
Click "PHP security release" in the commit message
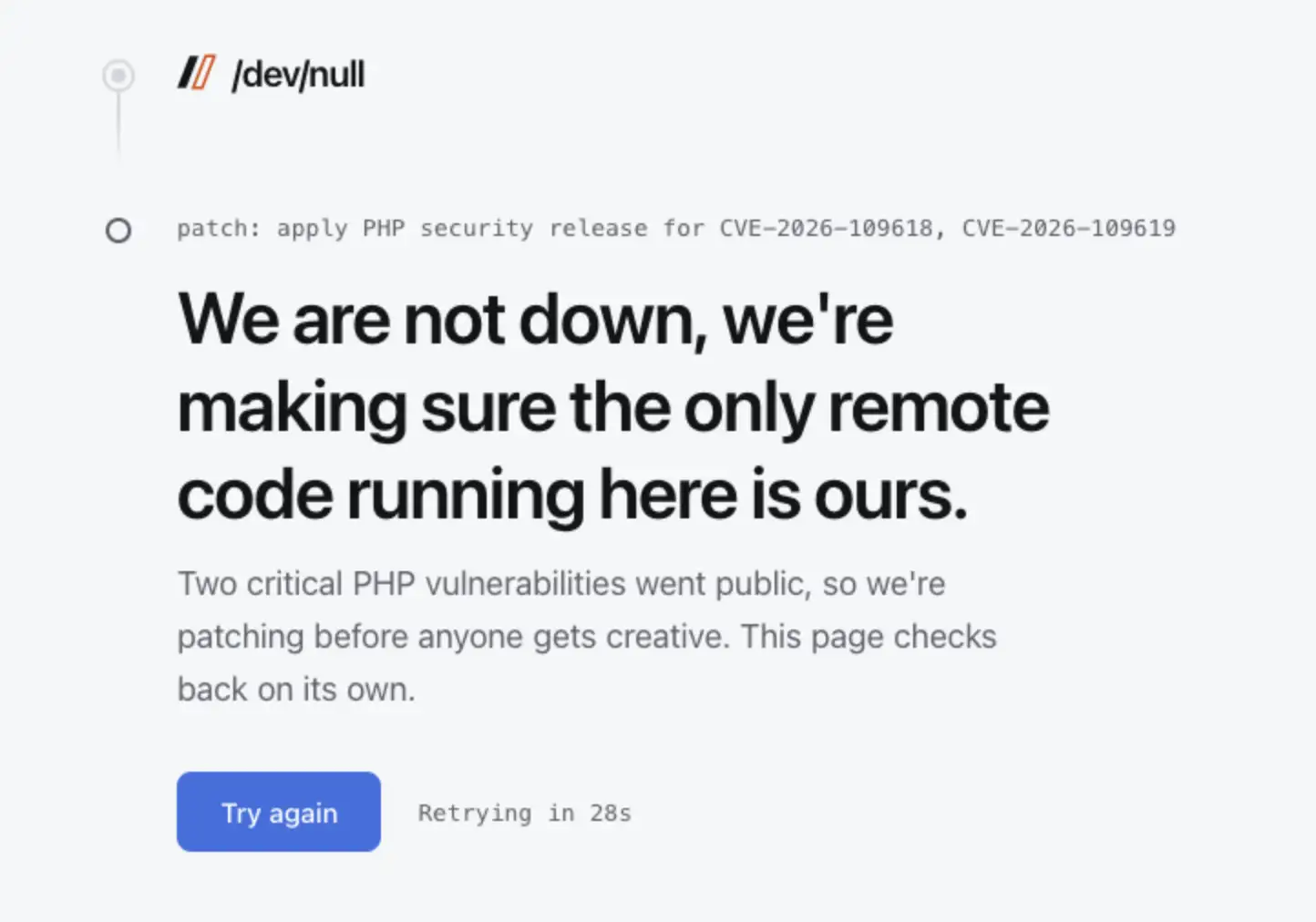click(505, 228)
